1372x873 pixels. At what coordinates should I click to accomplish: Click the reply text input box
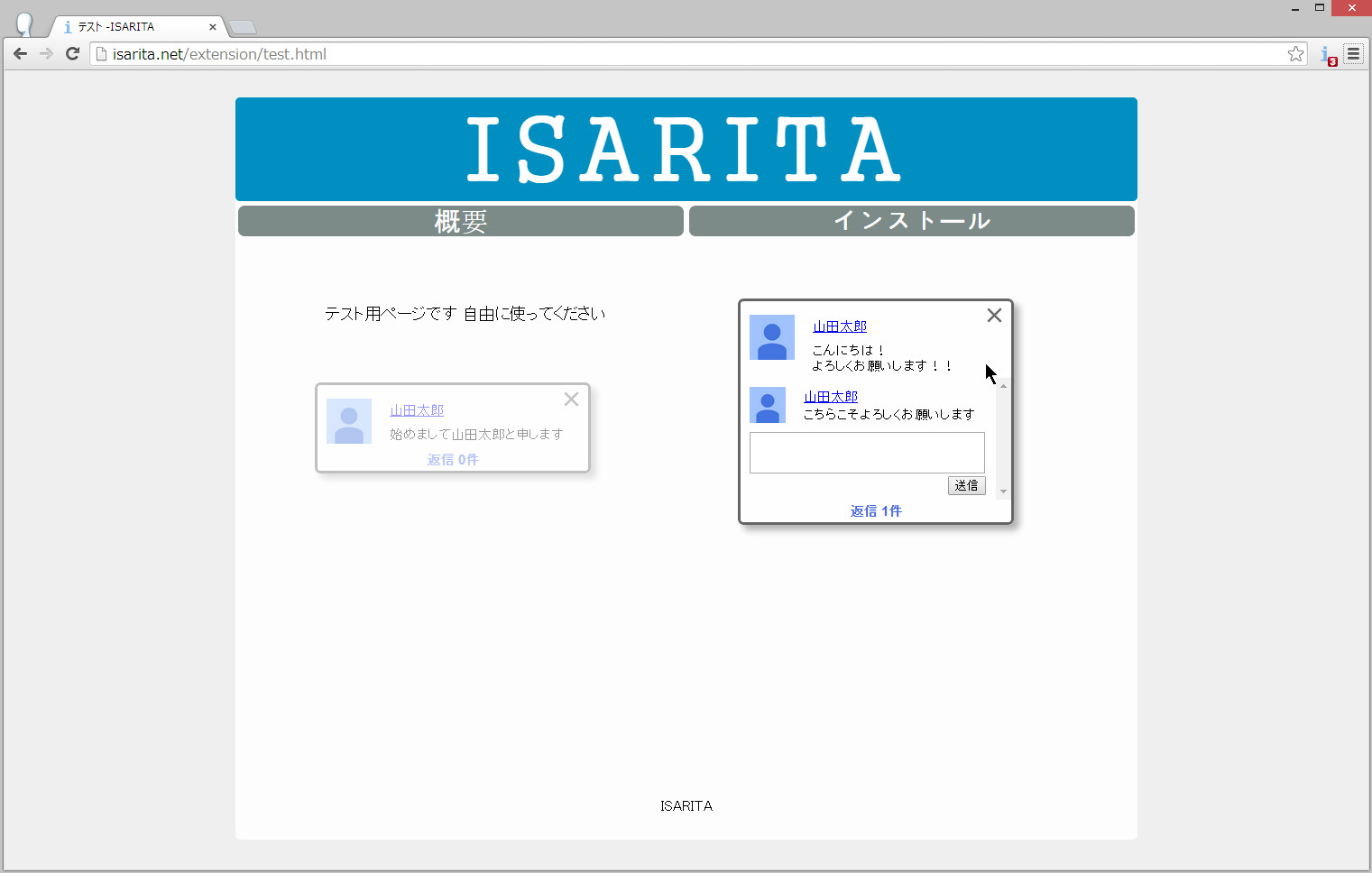coord(867,453)
